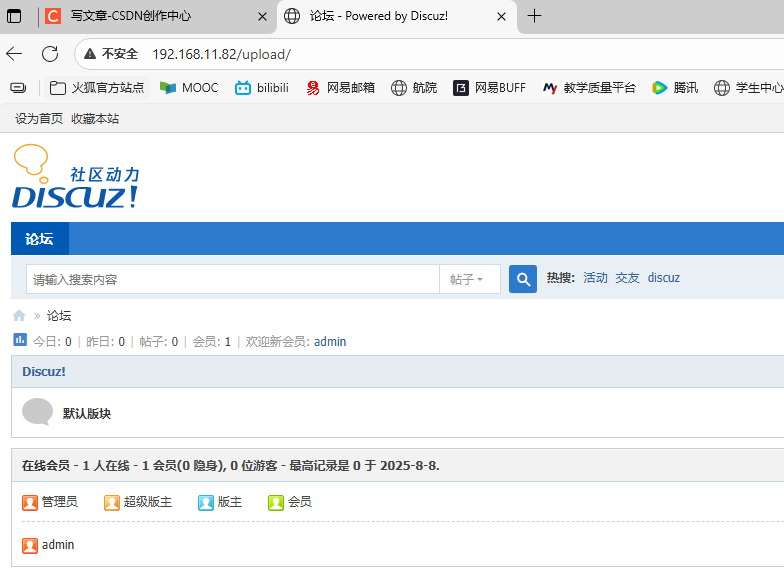Open new tab with plus icon

coord(534,16)
